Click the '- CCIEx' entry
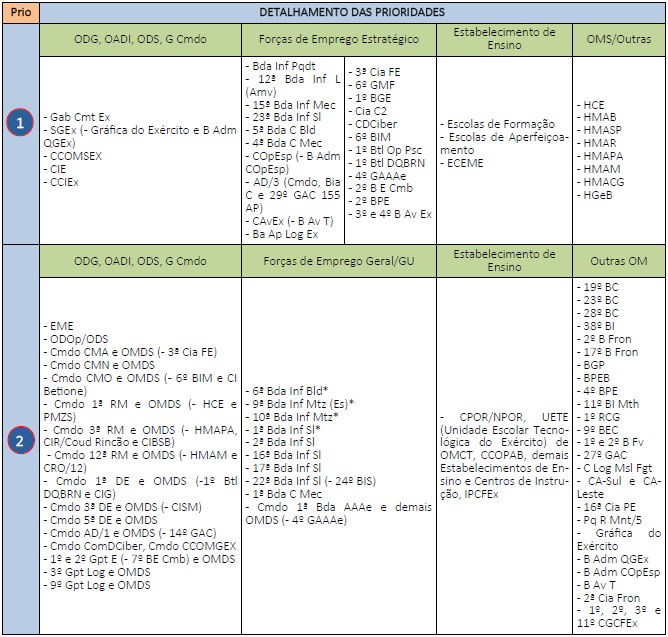 (61, 182)
